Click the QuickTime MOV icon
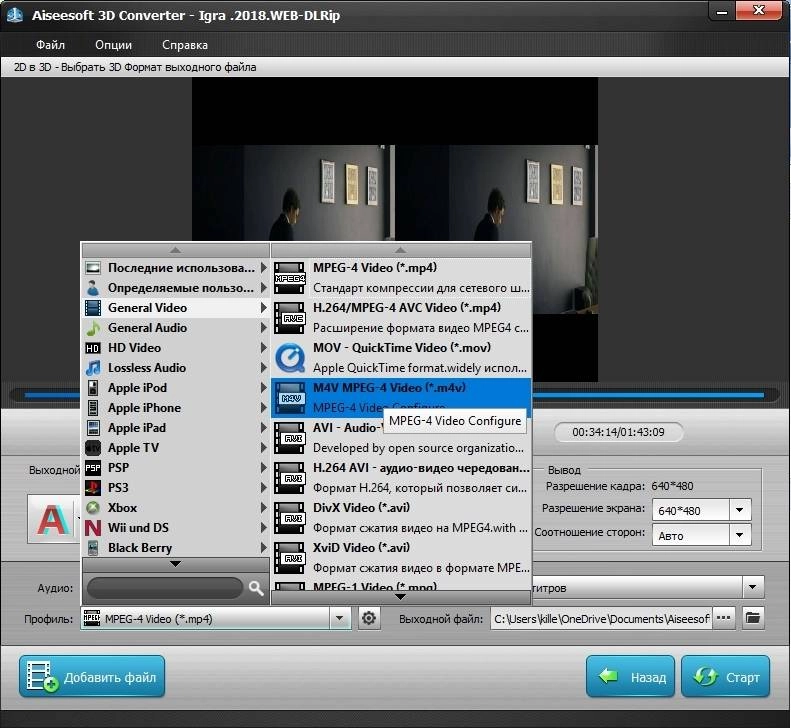This screenshot has width=791, height=728. [x=290, y=358]
